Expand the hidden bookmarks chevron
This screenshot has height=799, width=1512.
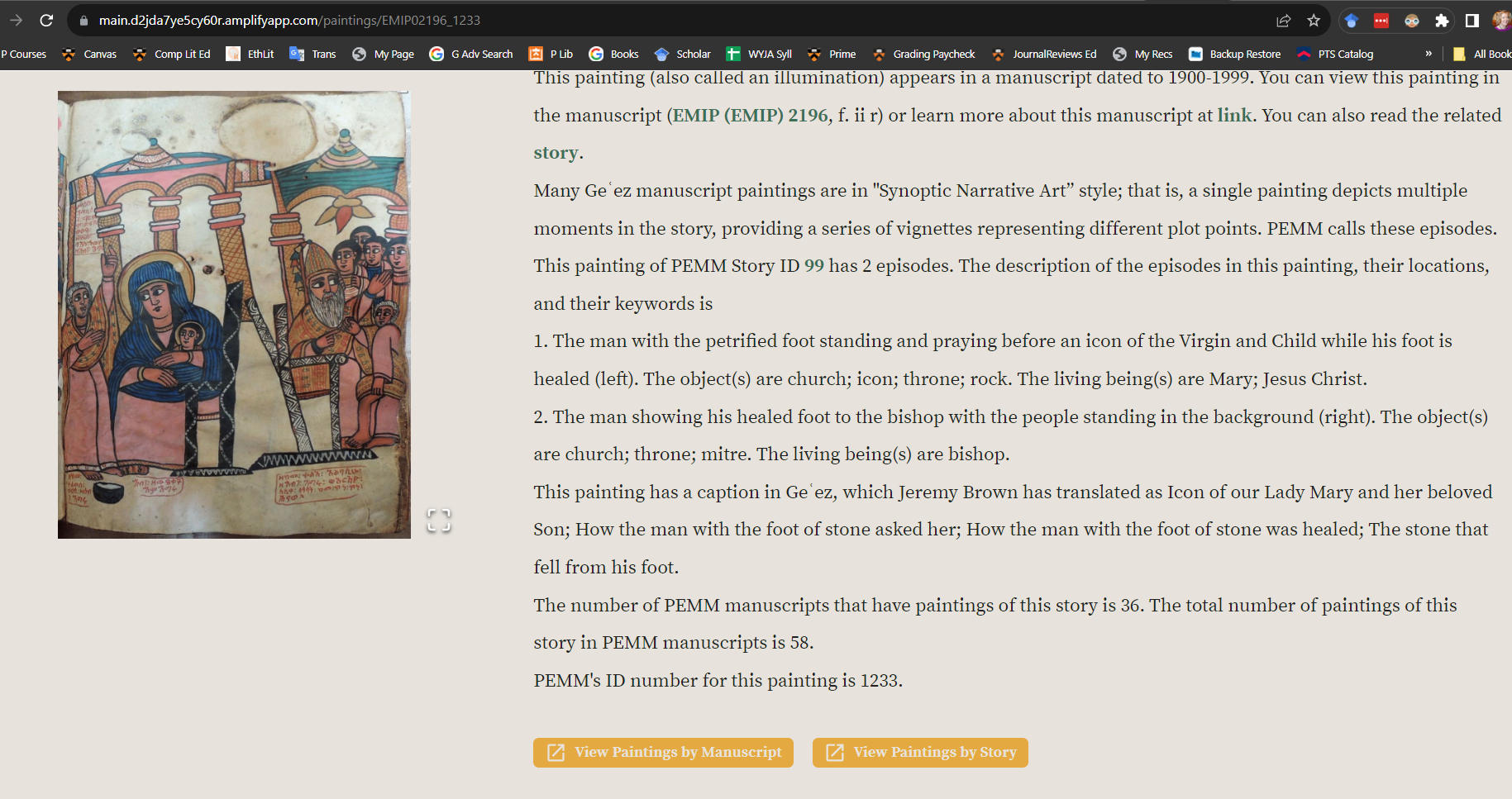coord(1429,53)
